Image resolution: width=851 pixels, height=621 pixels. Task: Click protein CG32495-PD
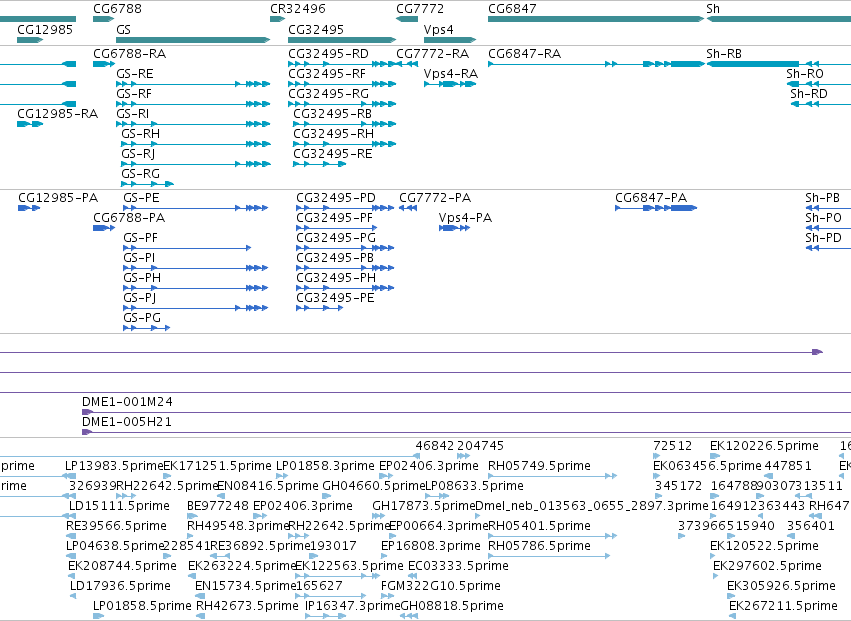pyautogui.click(x=345, y=208)
